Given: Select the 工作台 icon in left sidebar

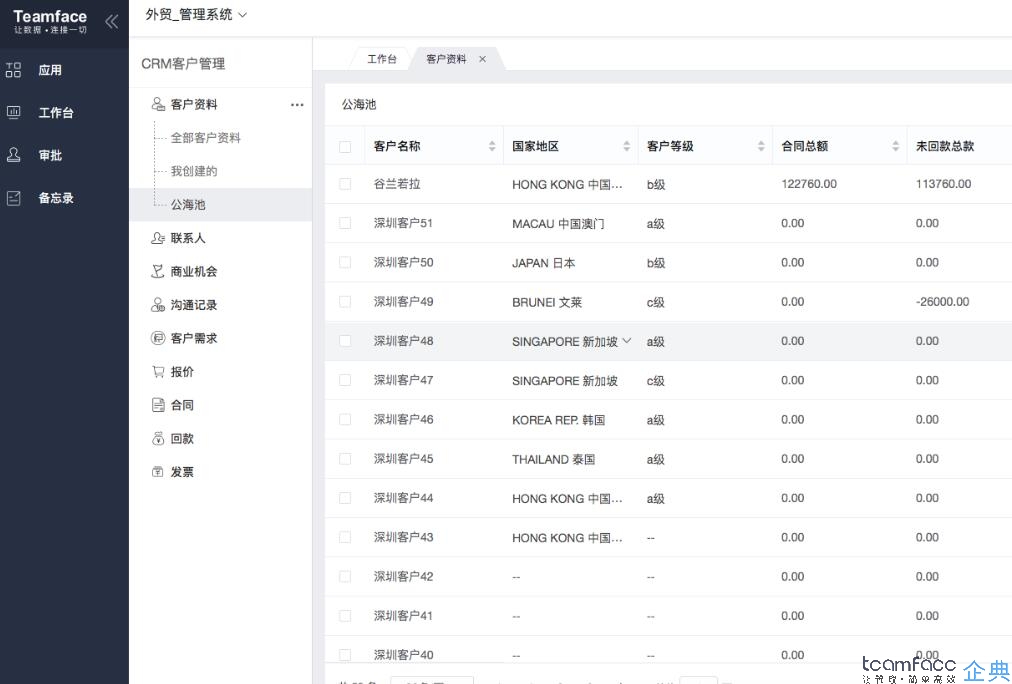Looking at the screenshot, I should pos(14,112).
